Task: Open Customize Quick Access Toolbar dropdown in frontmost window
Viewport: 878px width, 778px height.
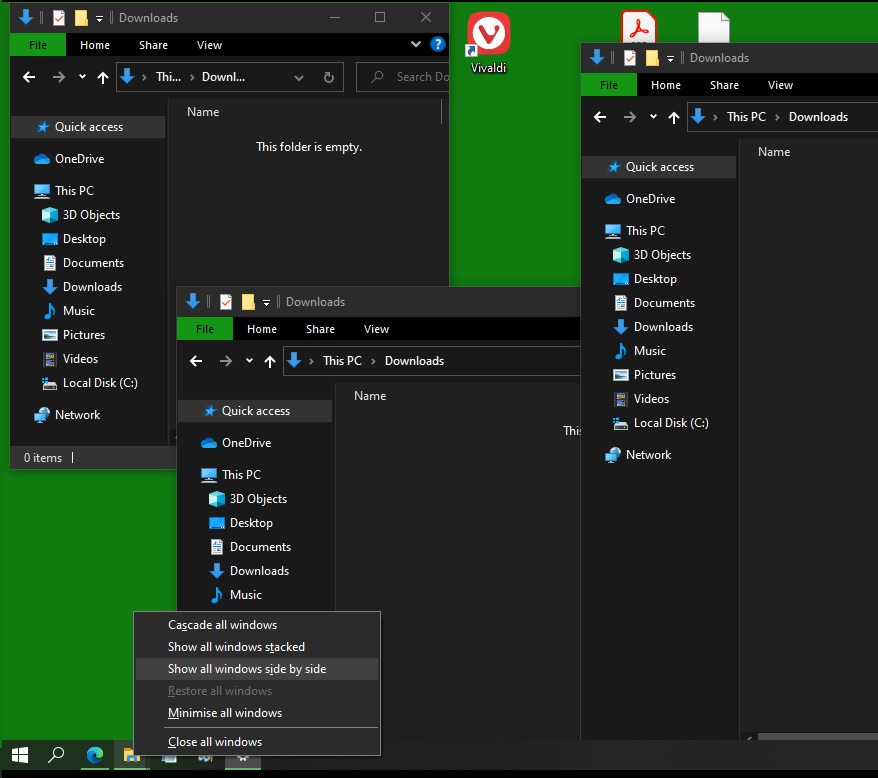Action: (x=670, y=58)
